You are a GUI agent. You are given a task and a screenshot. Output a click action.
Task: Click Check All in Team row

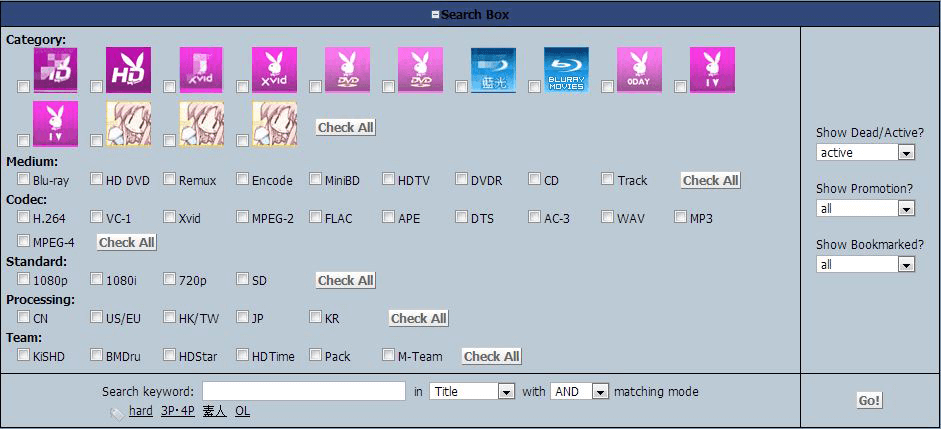coord(492,356)
